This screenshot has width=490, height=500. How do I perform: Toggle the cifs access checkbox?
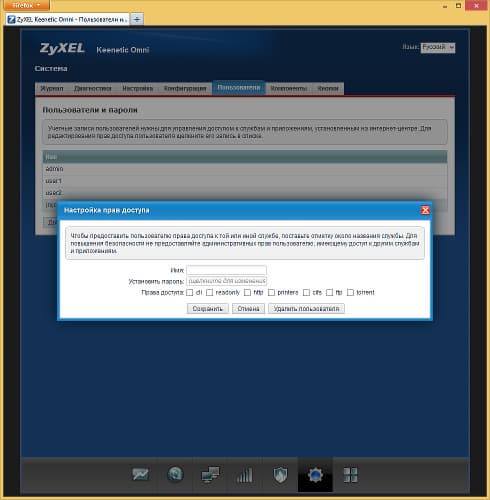pos(306,292)
